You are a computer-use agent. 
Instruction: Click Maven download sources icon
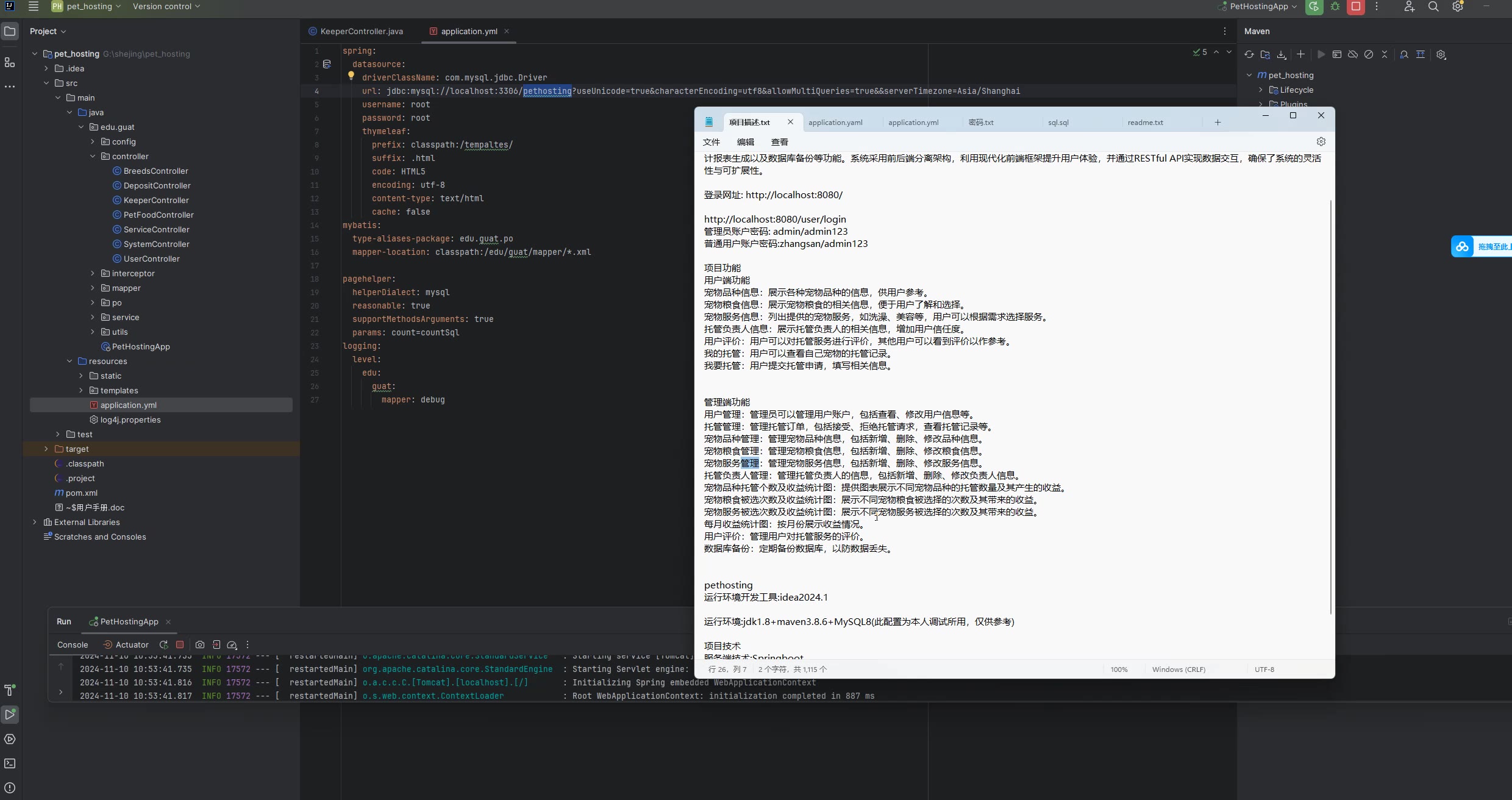[1282, 54]
